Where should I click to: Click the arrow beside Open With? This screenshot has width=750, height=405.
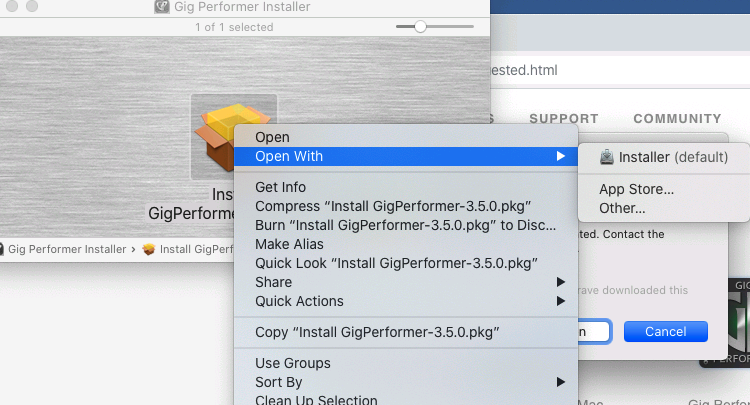coord(561,156)
